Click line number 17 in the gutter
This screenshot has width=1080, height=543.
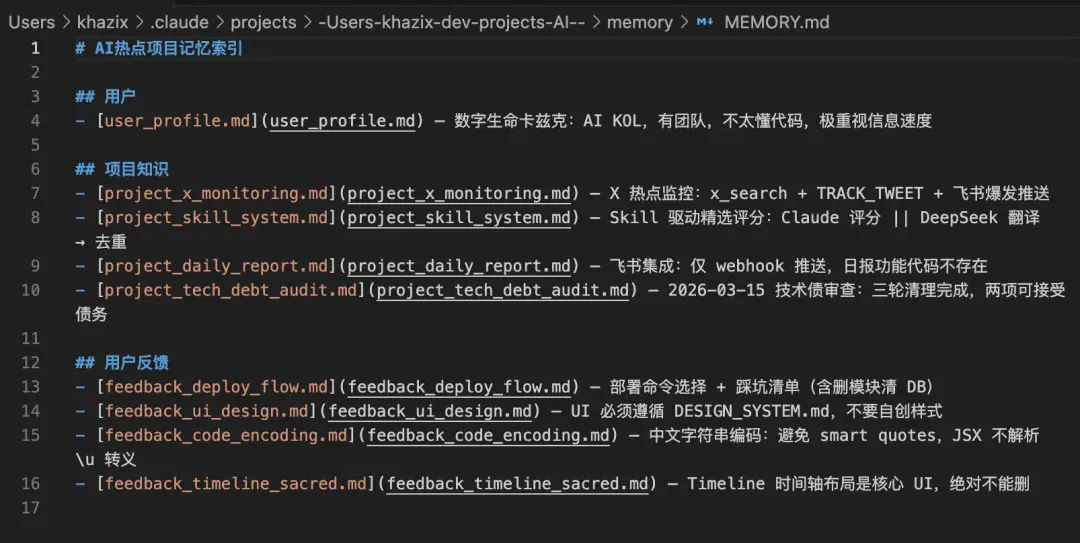tap(31, 508)
